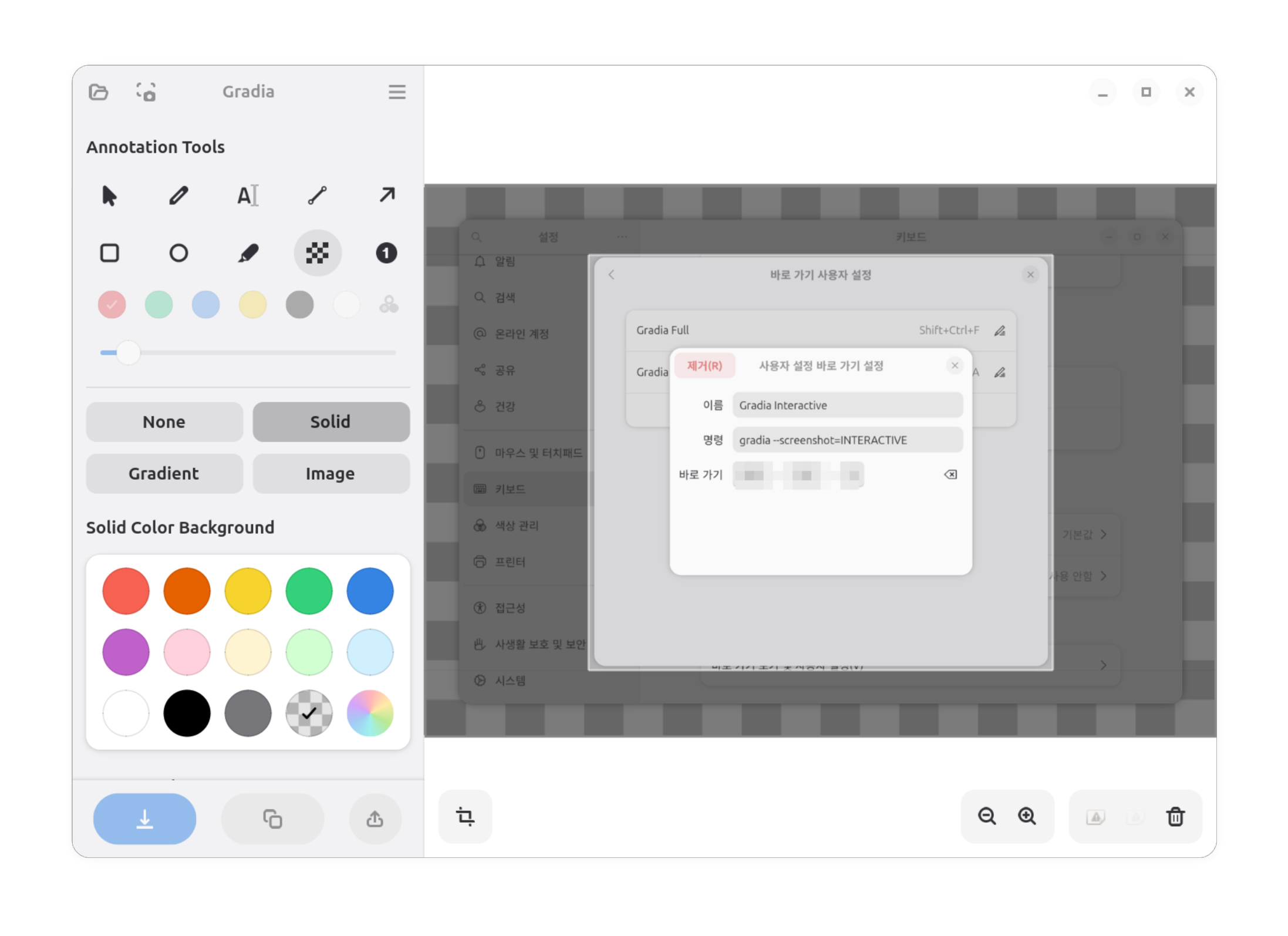The image size is (1288, 936).
Task: Select the Line tool
Action: pyautogui.click(x=317, y=196)
